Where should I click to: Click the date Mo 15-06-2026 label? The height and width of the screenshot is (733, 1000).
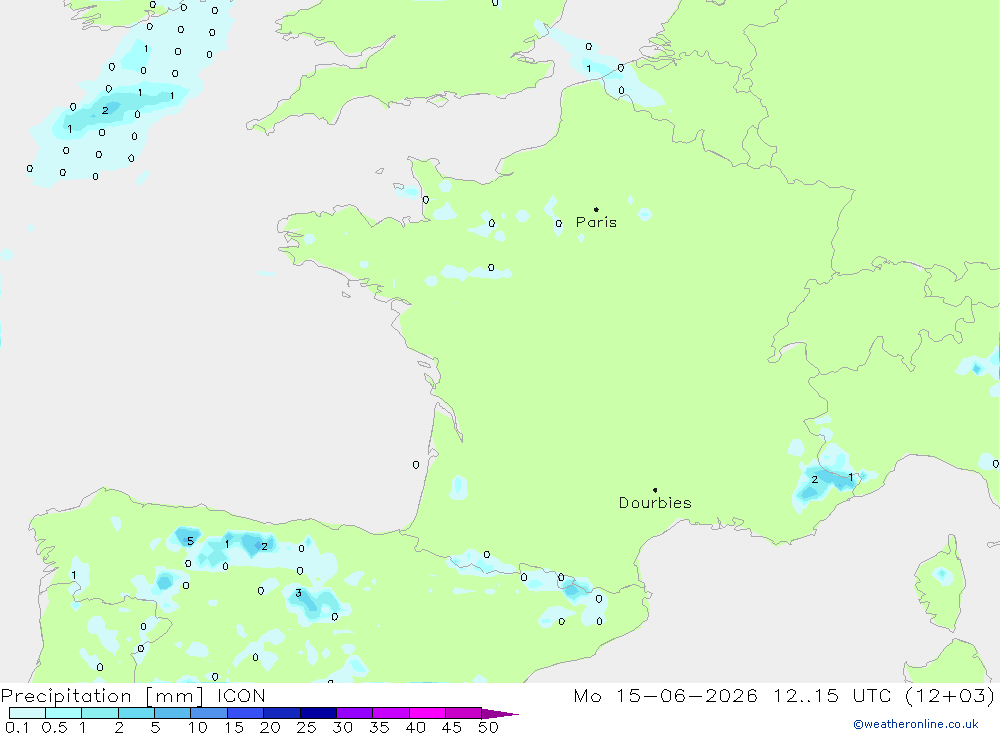[665, 695]
